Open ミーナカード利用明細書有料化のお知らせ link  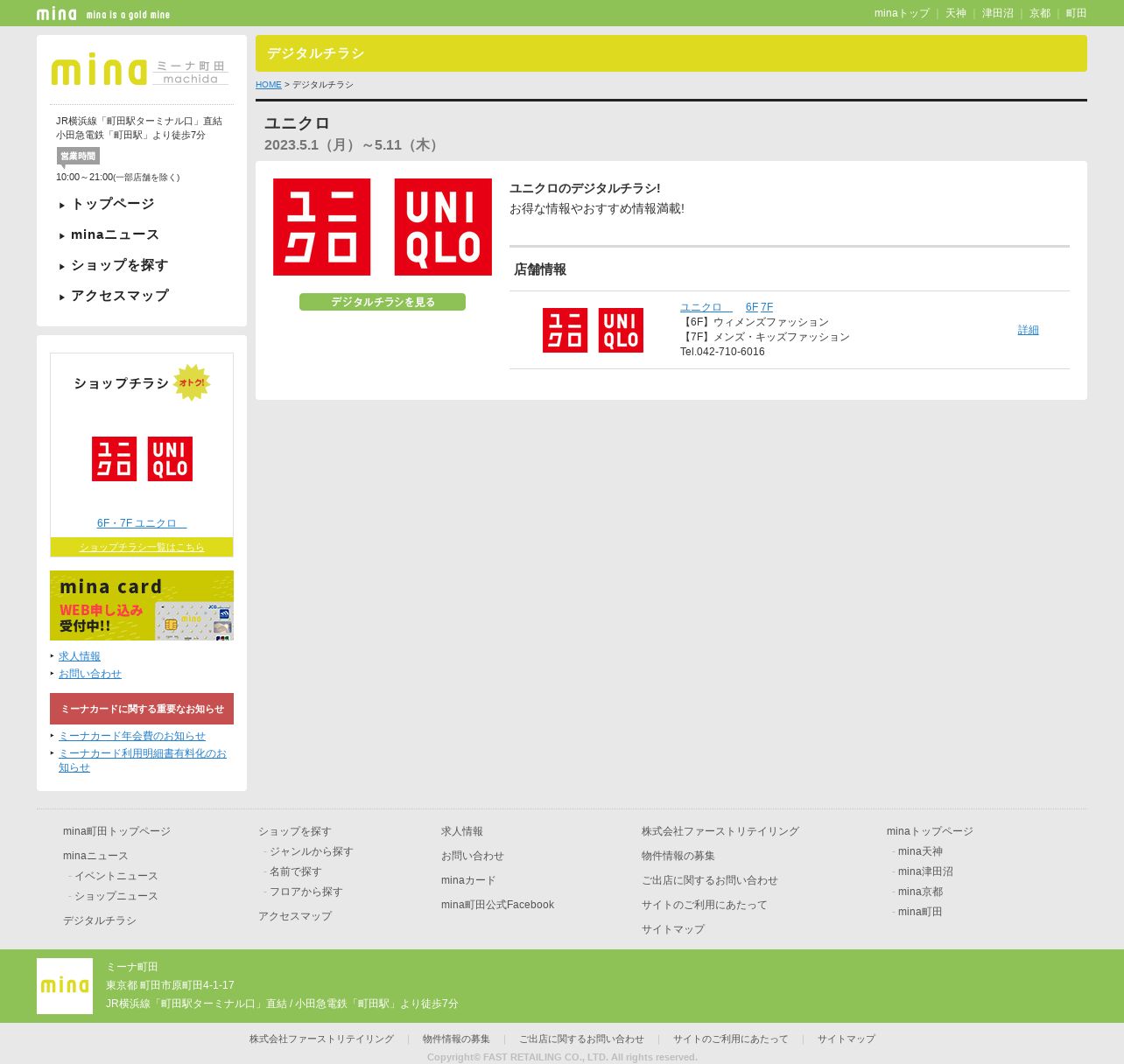[x=143, y=760]
